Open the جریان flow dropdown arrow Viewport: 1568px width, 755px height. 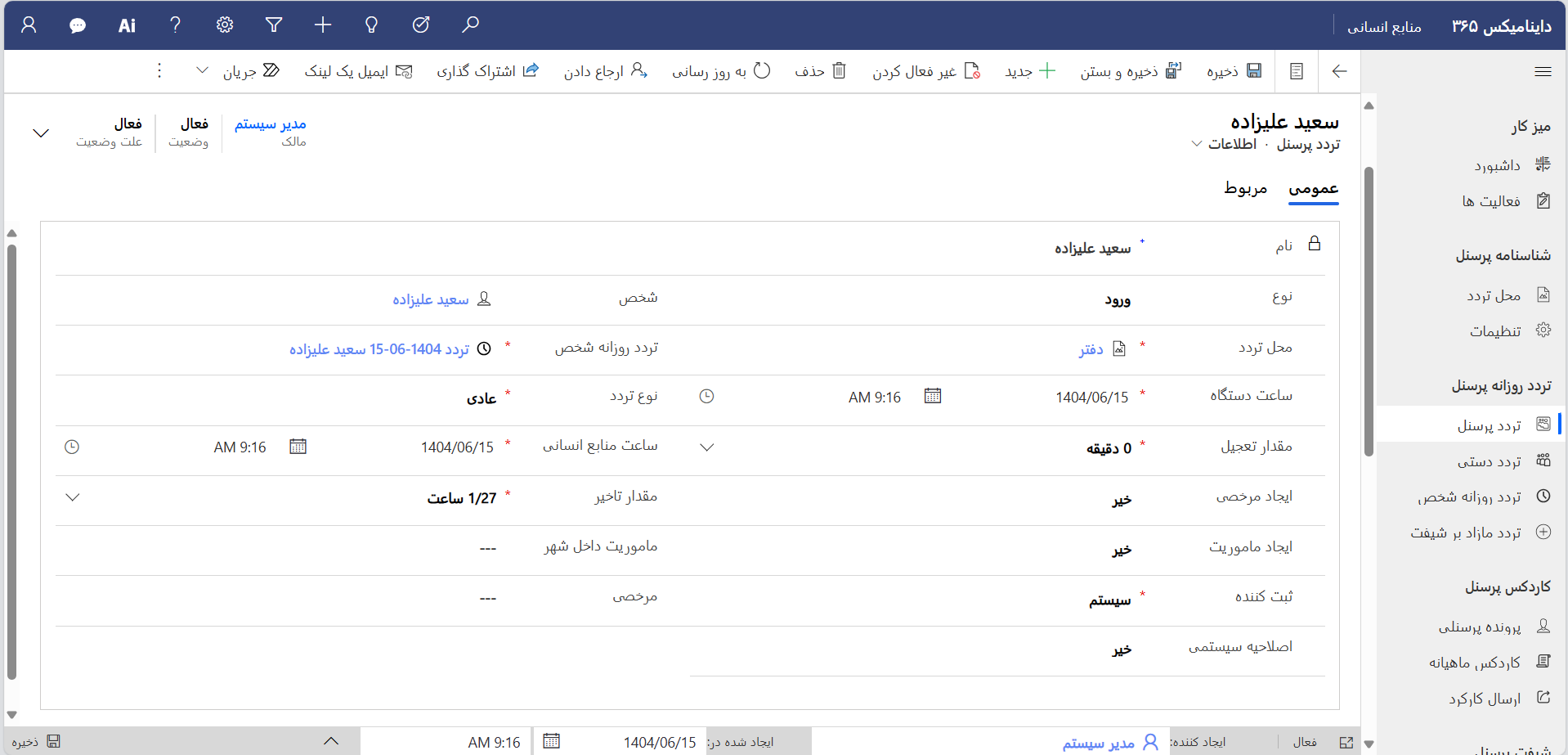click(202, 70)
